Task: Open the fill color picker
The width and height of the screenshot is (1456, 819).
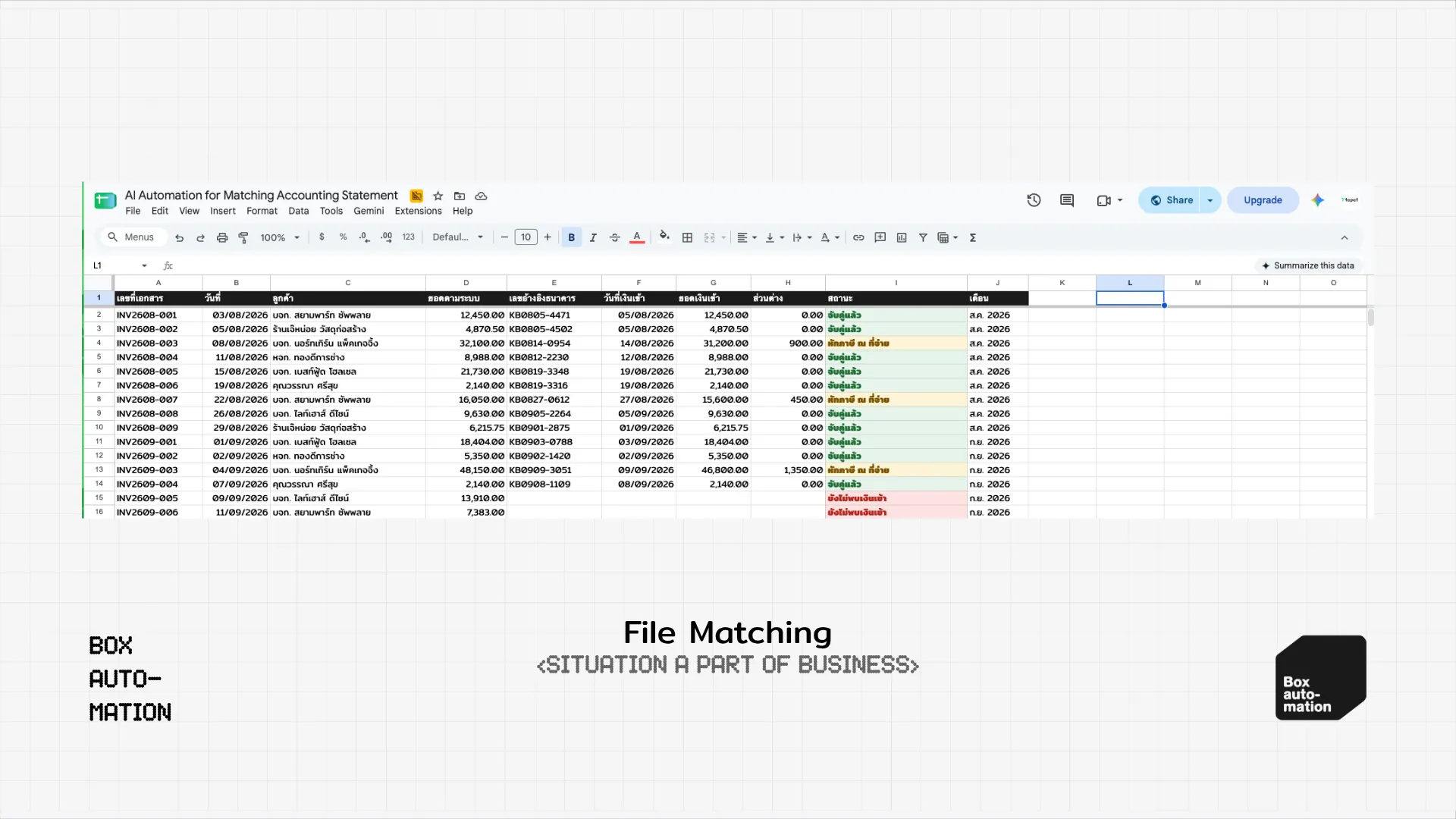Action: 664,237
